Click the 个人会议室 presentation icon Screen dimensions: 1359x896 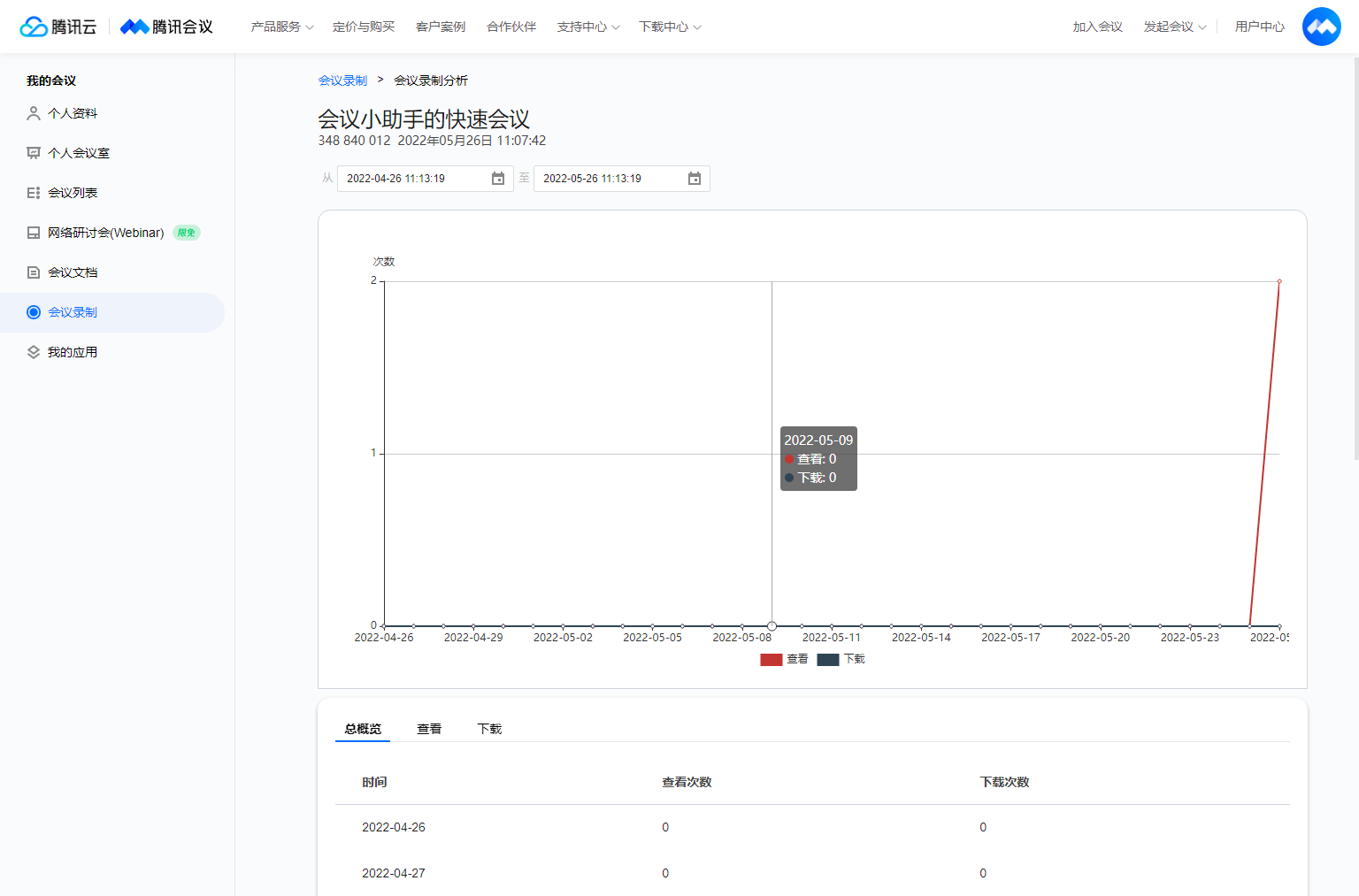(x=34, y=153)
